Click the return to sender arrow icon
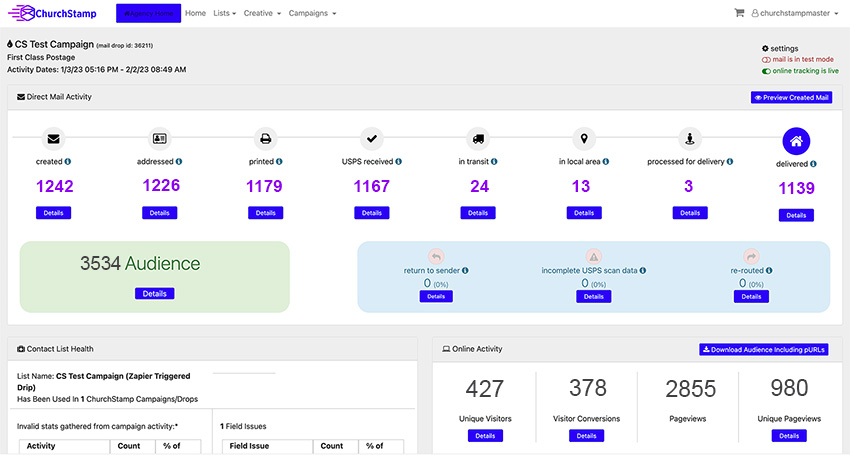The image size is (850, 455). coord(436,256)
